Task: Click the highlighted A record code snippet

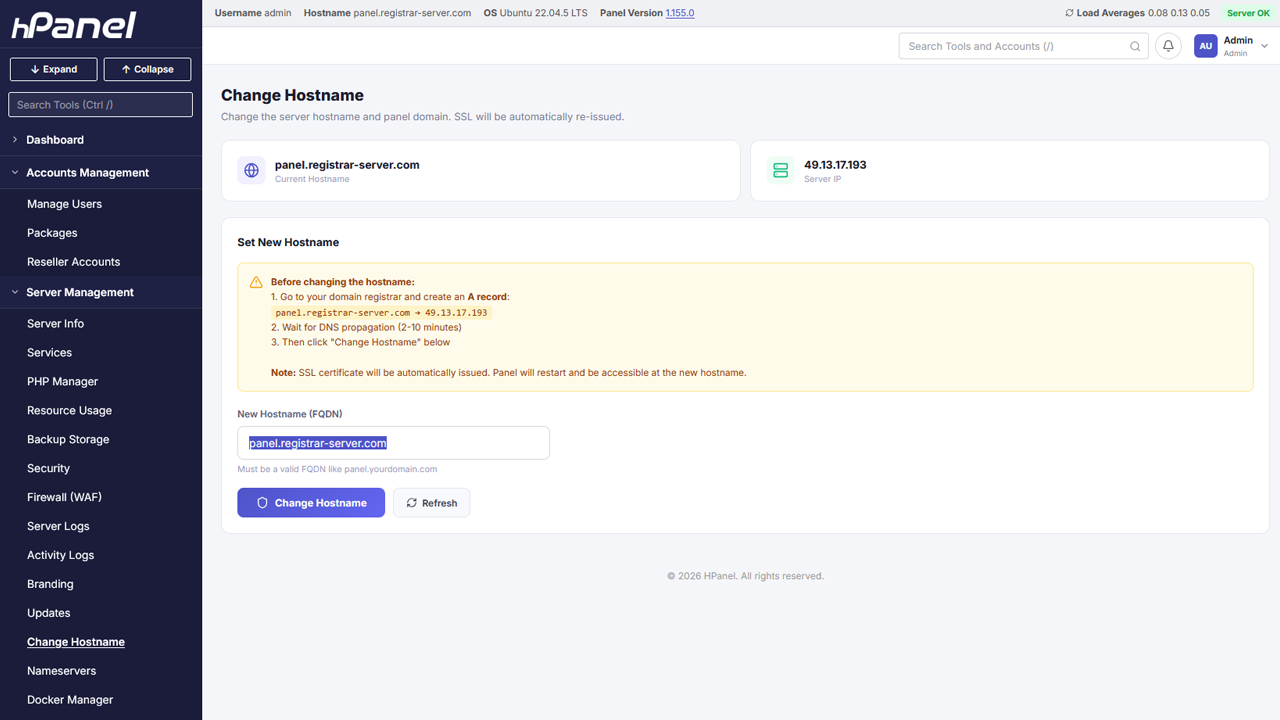Action: (x=381, y=312)
